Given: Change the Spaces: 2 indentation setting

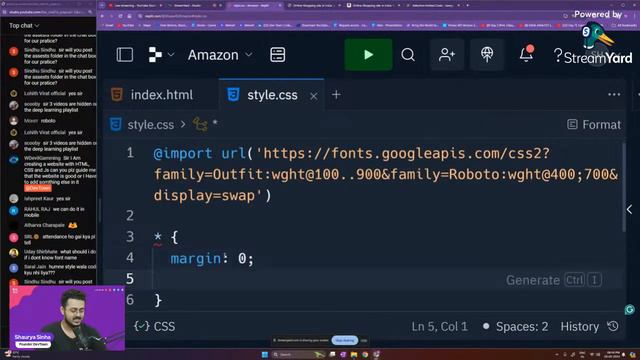Looking at the screenshot, I should (x=522, y=326).
